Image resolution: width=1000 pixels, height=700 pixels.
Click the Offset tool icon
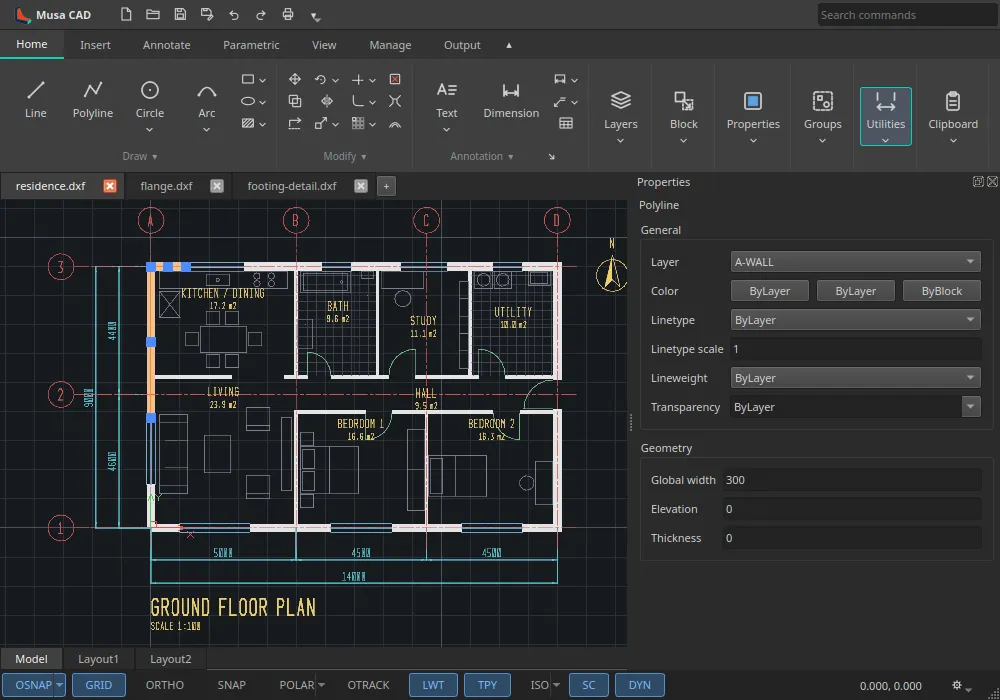(395, 124)
